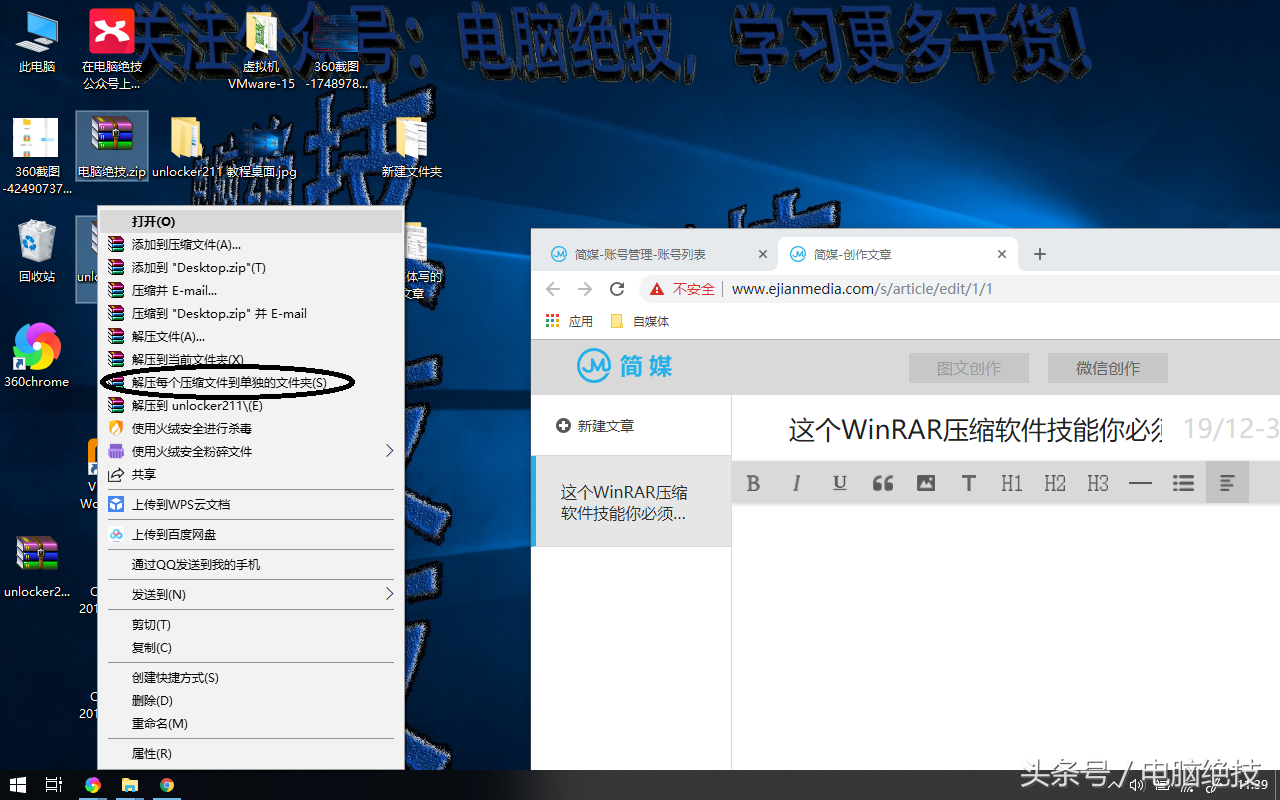
Task: Go forward in the browser
Action: pyautogui.click(x=585, y=289)
